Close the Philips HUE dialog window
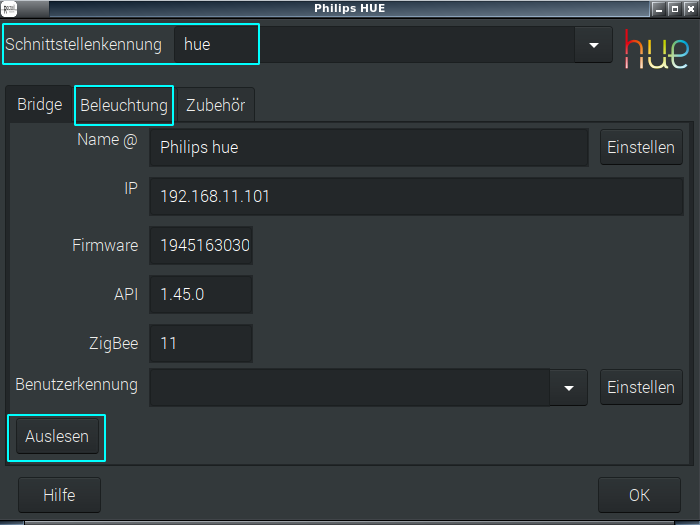 (x=690, y=8)
